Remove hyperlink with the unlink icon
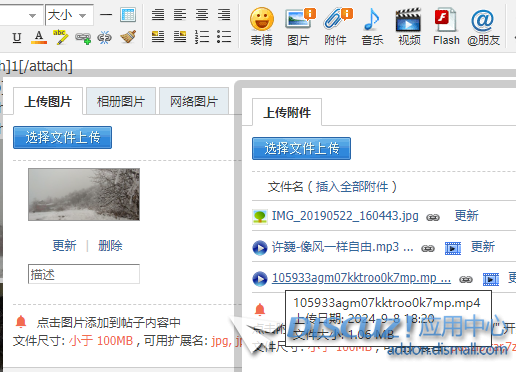Image resolution: width=526 pixels, height=375 pixels. (104, 37)
